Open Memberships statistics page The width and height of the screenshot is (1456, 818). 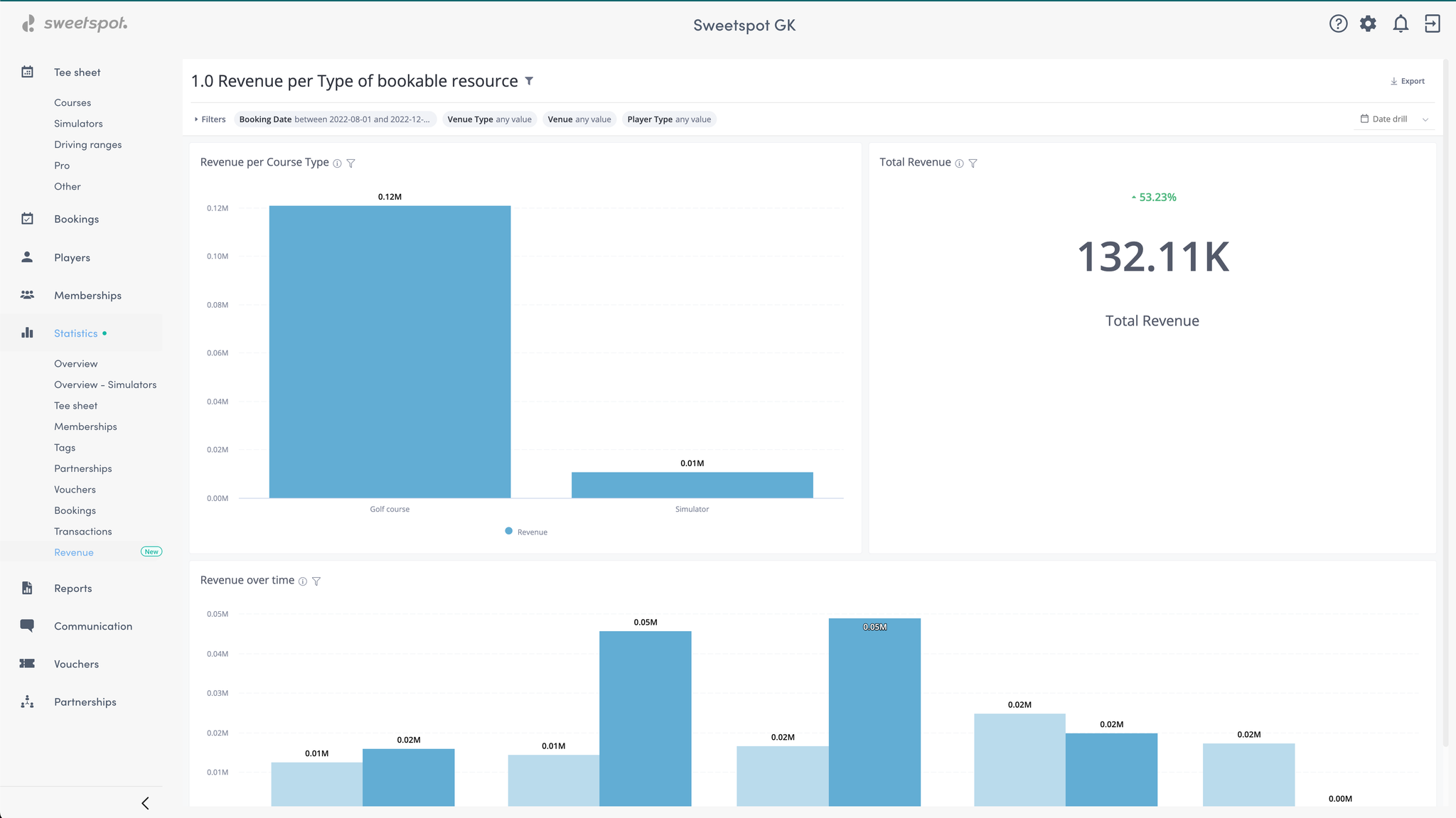[x=85, y=426]
